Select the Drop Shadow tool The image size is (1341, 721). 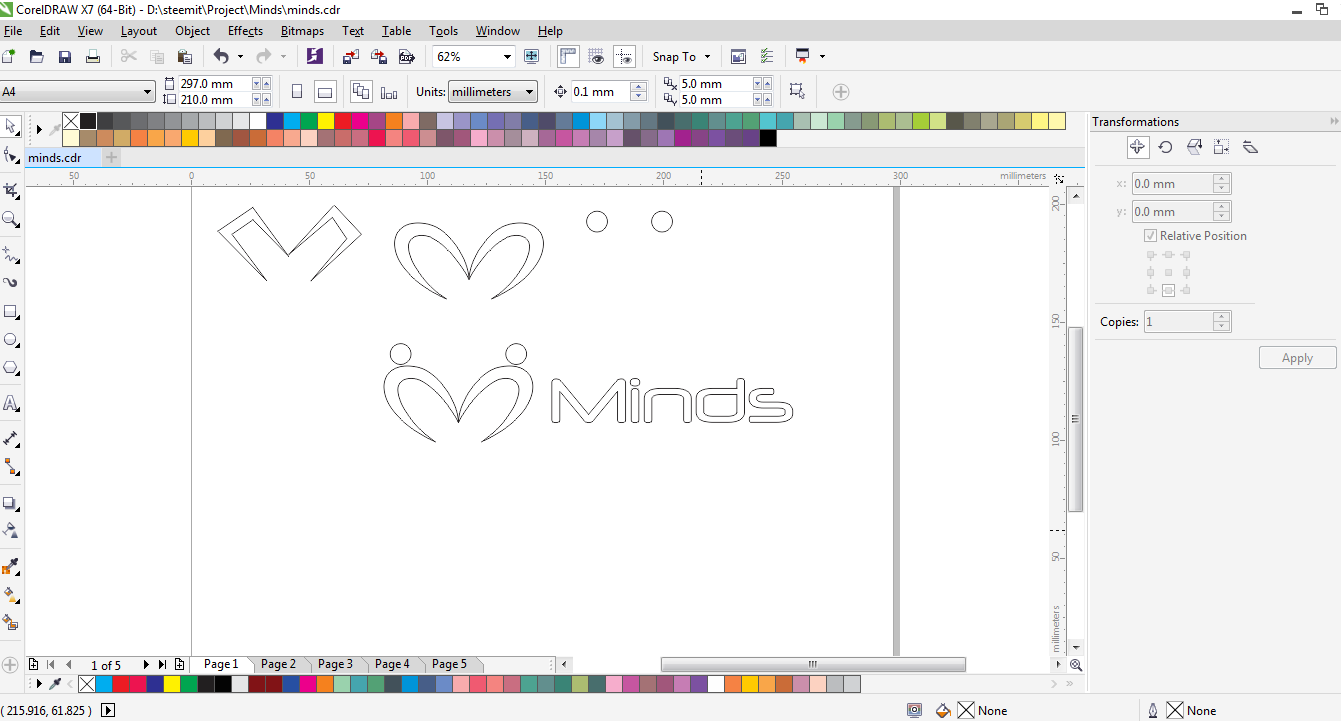pyautogui.click(x=11, y=503)
